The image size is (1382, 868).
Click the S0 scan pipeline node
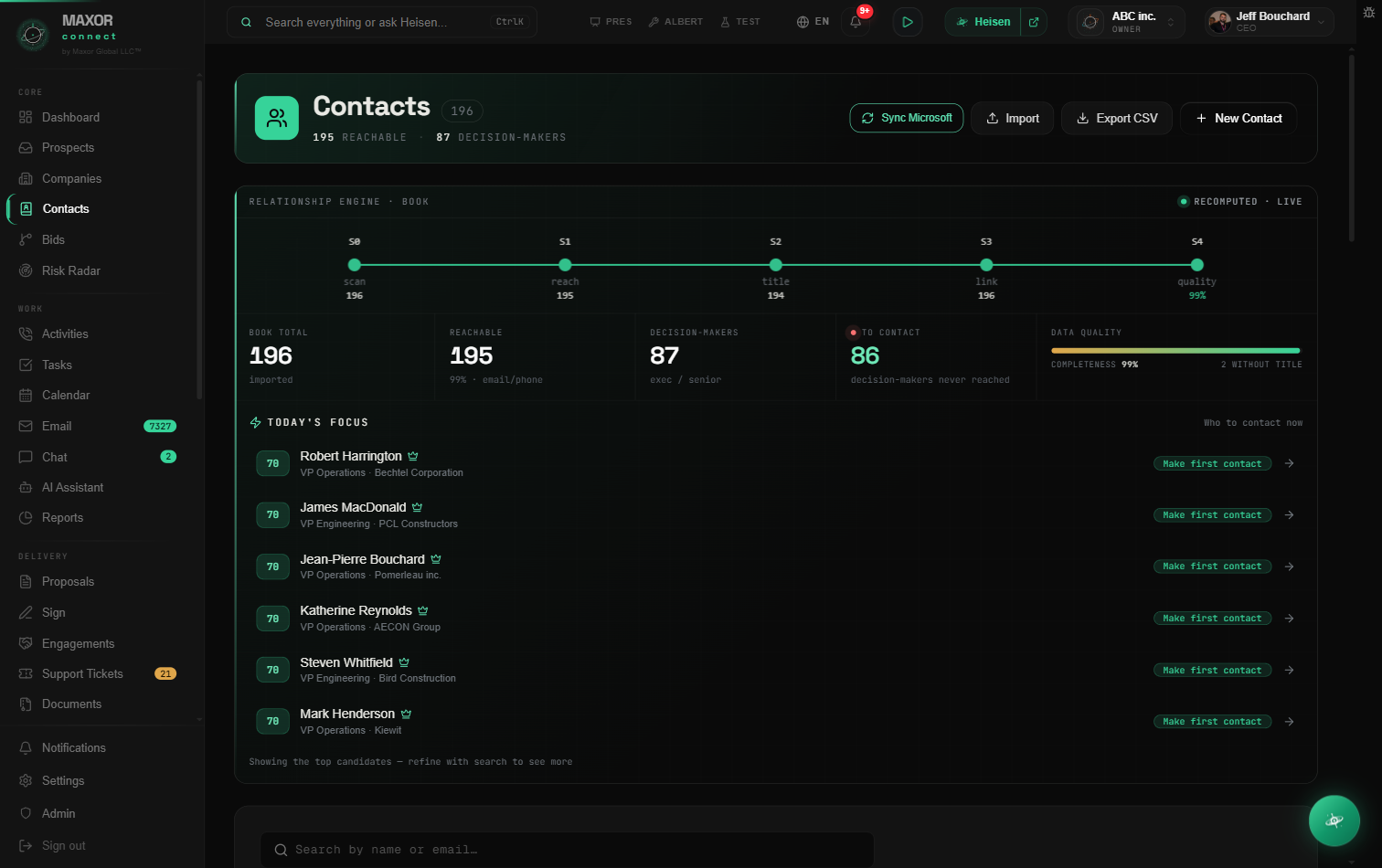pos(355,265)
